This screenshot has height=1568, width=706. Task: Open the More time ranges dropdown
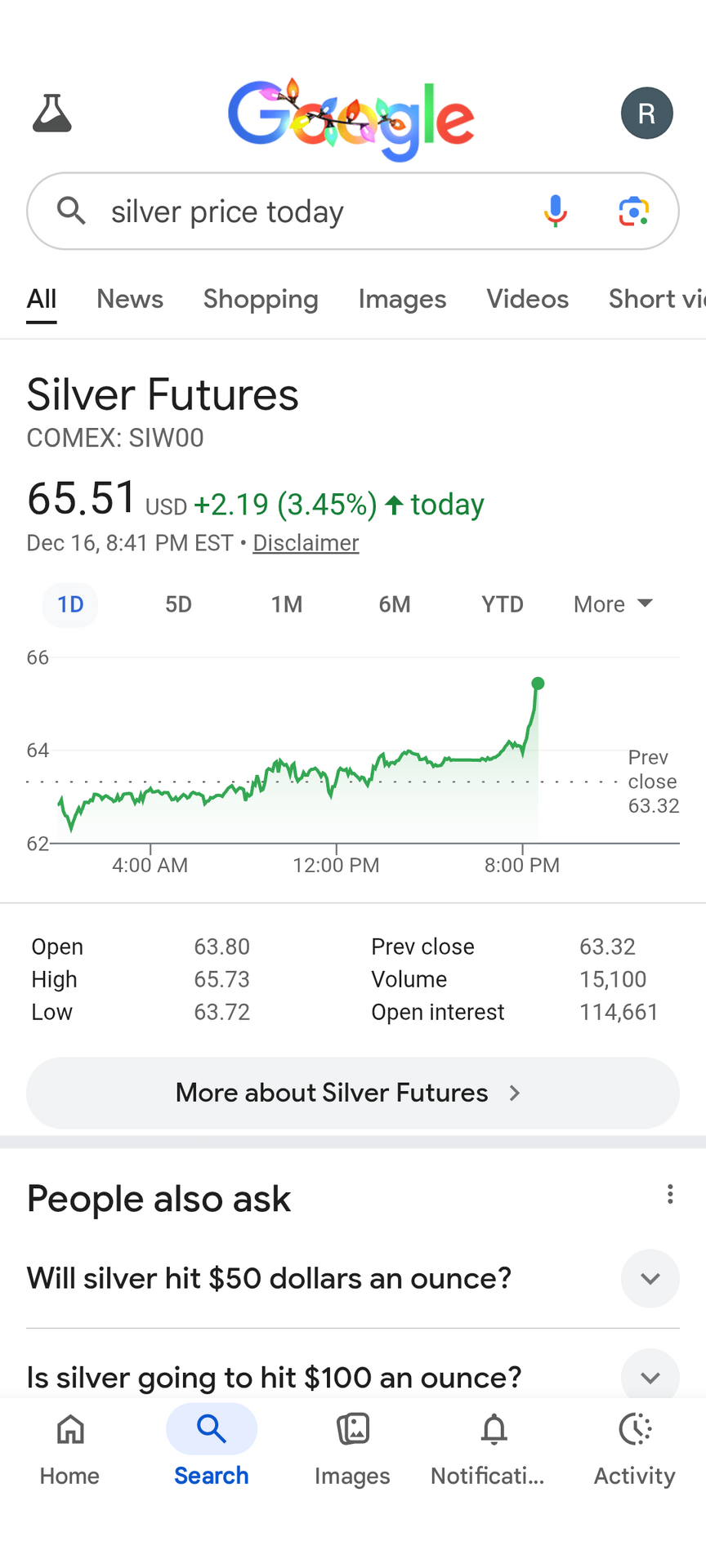click(613, 604)
